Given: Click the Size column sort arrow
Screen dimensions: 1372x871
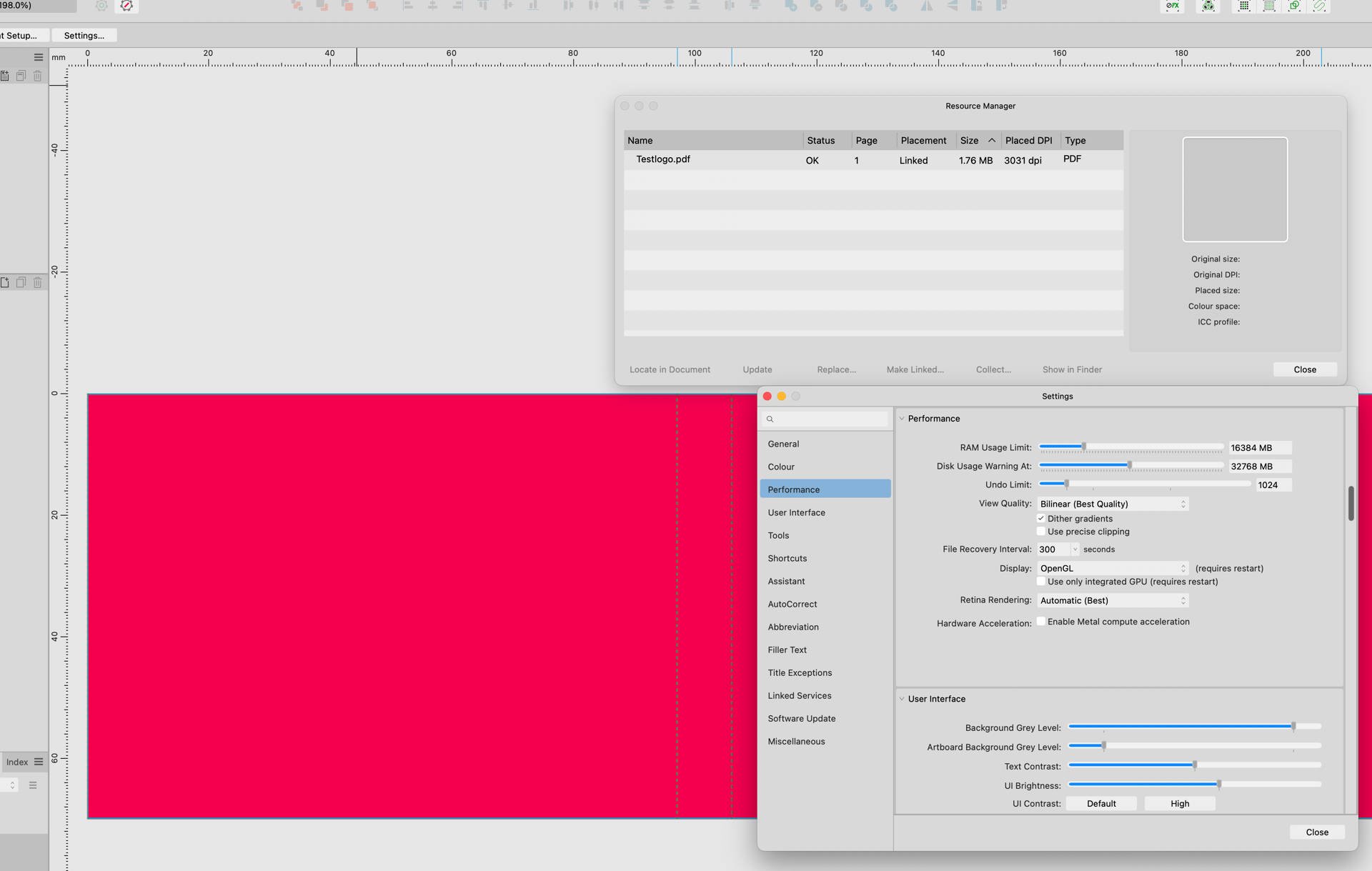Looking at the screenshot, I should point(992,140).
